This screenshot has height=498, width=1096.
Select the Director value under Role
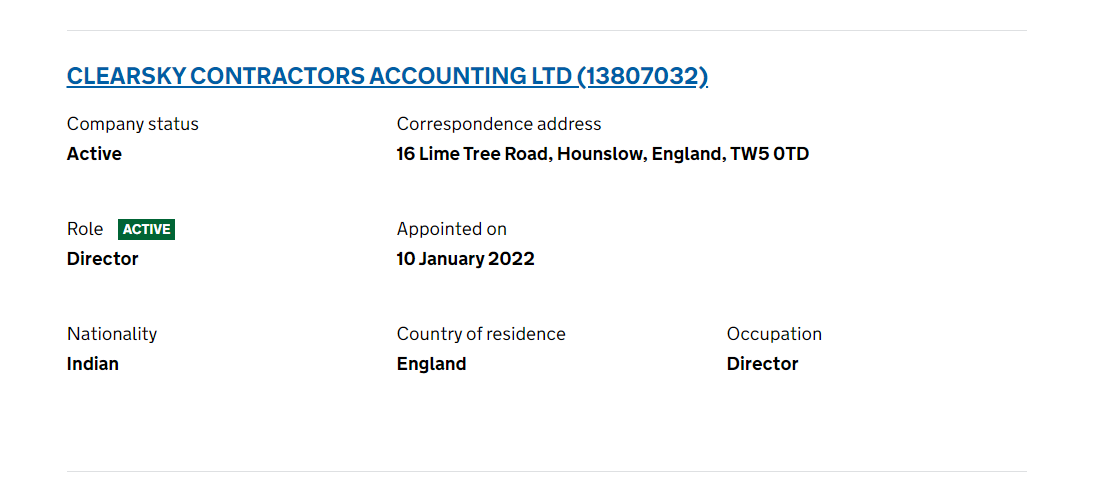pos(103,259)
